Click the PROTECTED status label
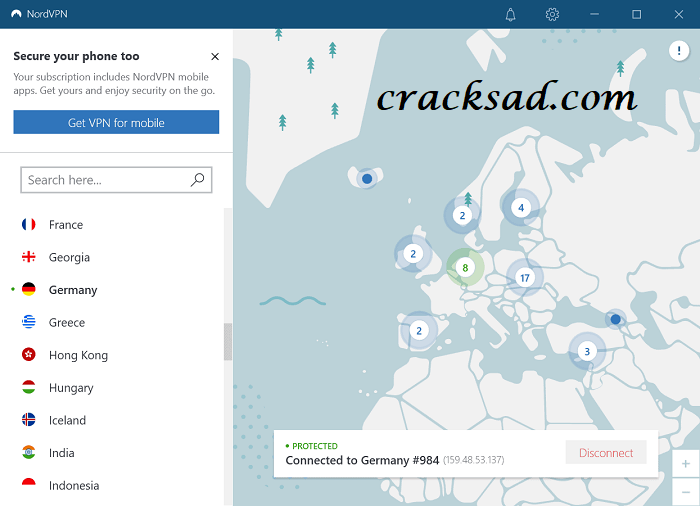 point(315,446)
